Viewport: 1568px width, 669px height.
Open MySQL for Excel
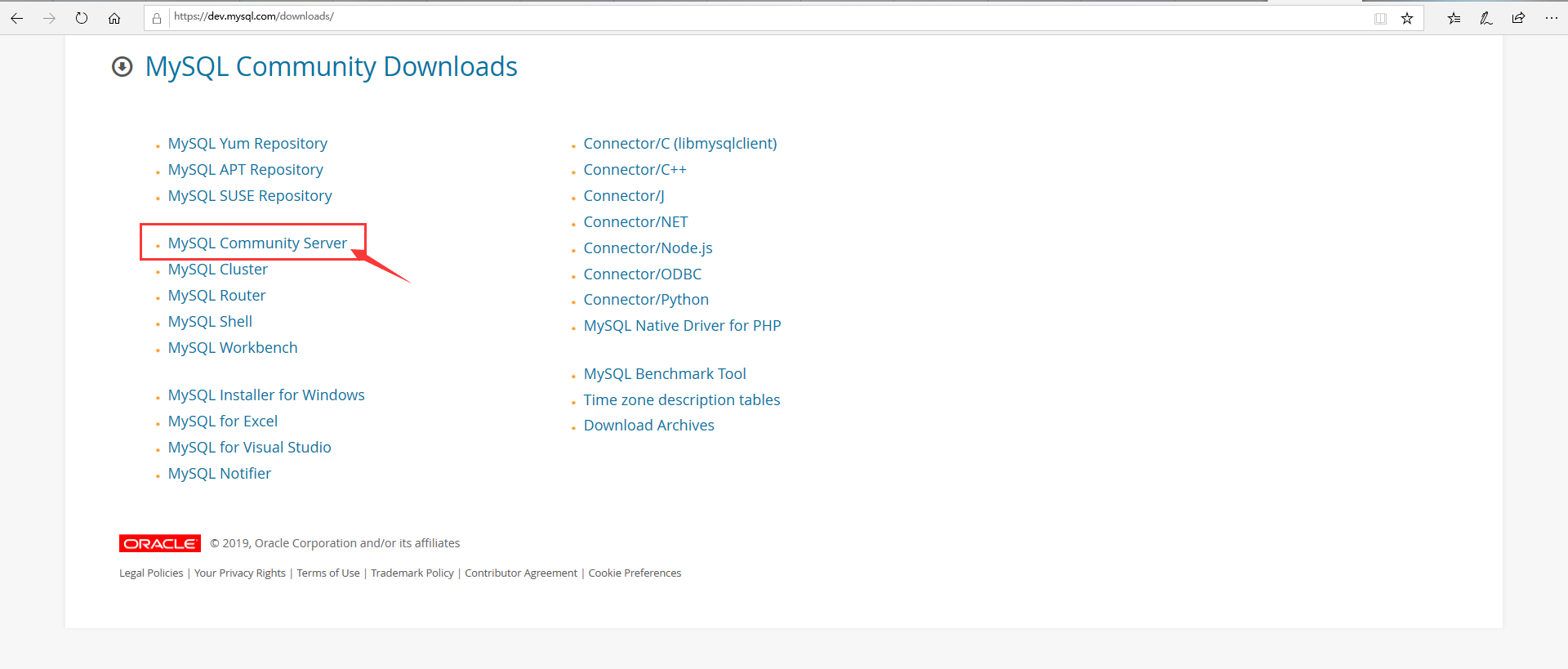coord(223,421)
